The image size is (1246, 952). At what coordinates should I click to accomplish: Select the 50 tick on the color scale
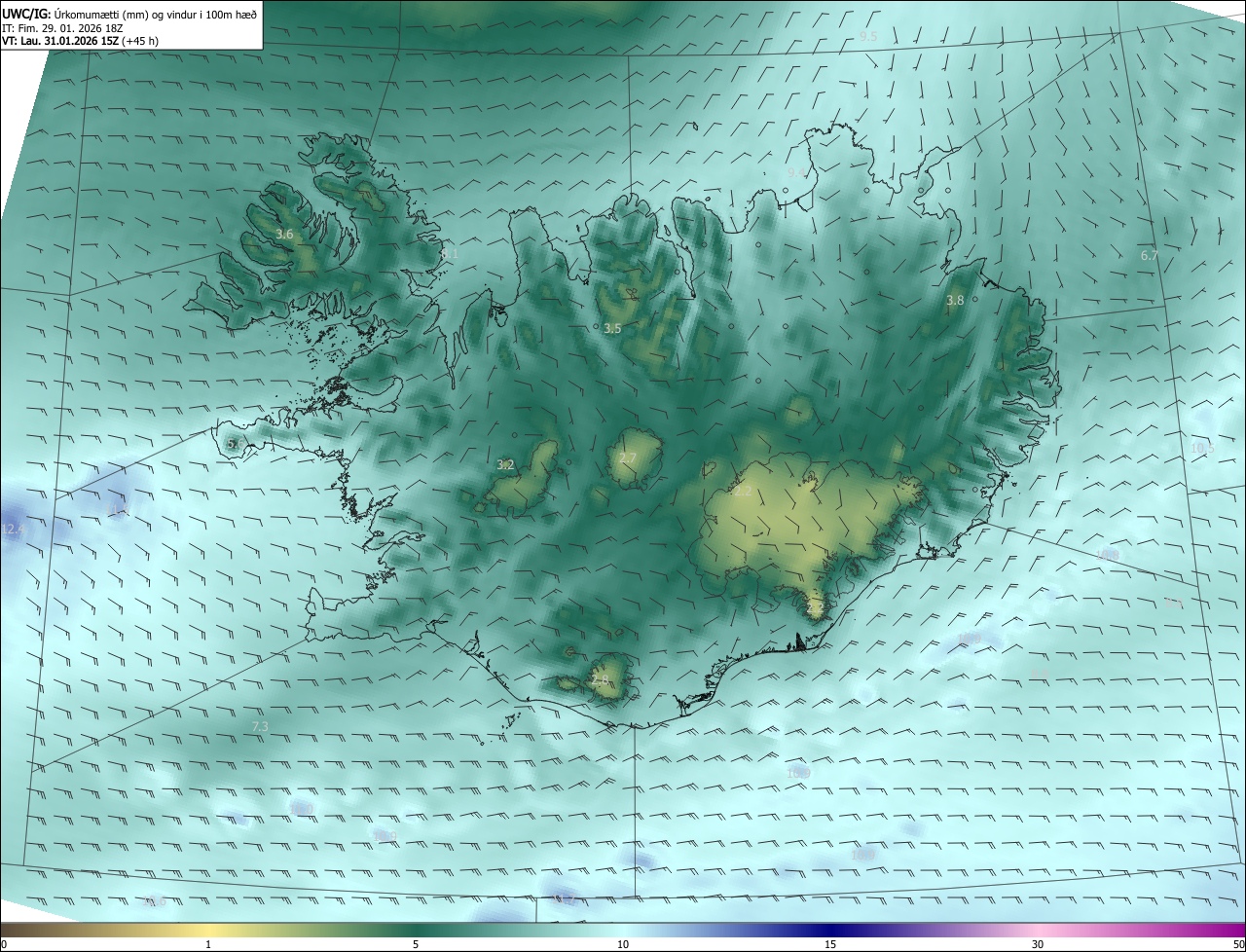[x=1238, y=944]
